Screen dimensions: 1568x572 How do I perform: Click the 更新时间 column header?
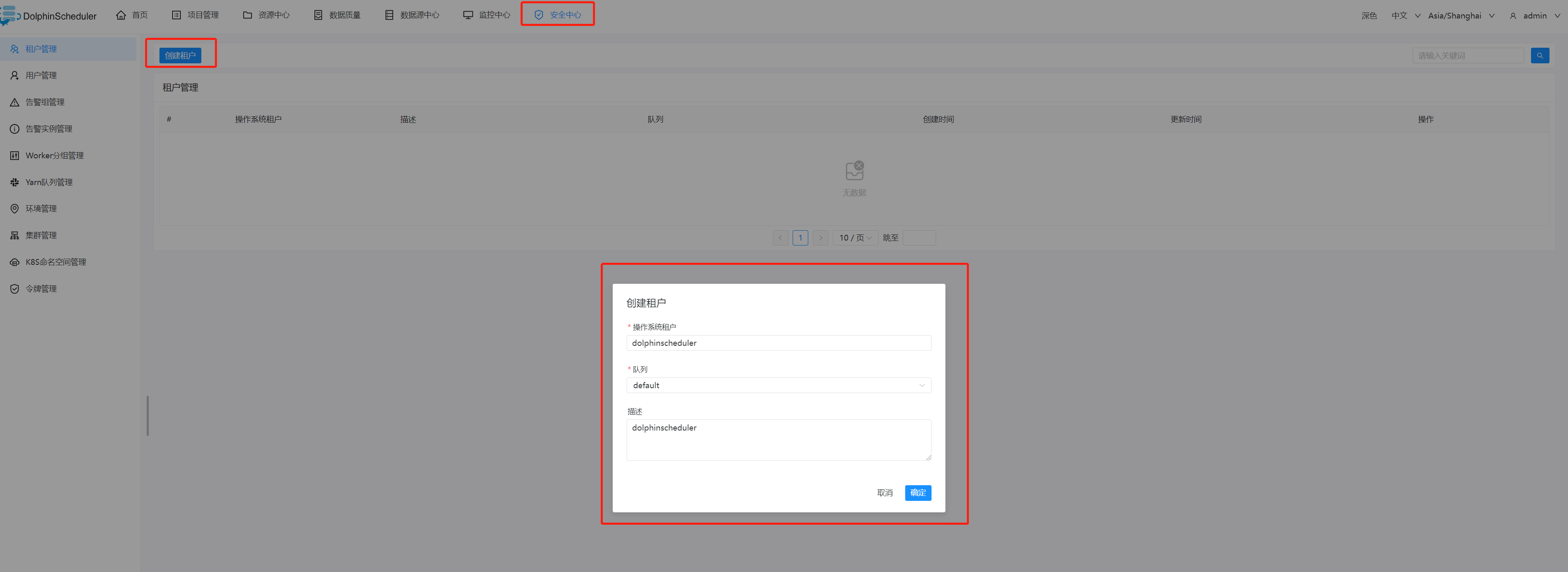(x=1186, y=119)
